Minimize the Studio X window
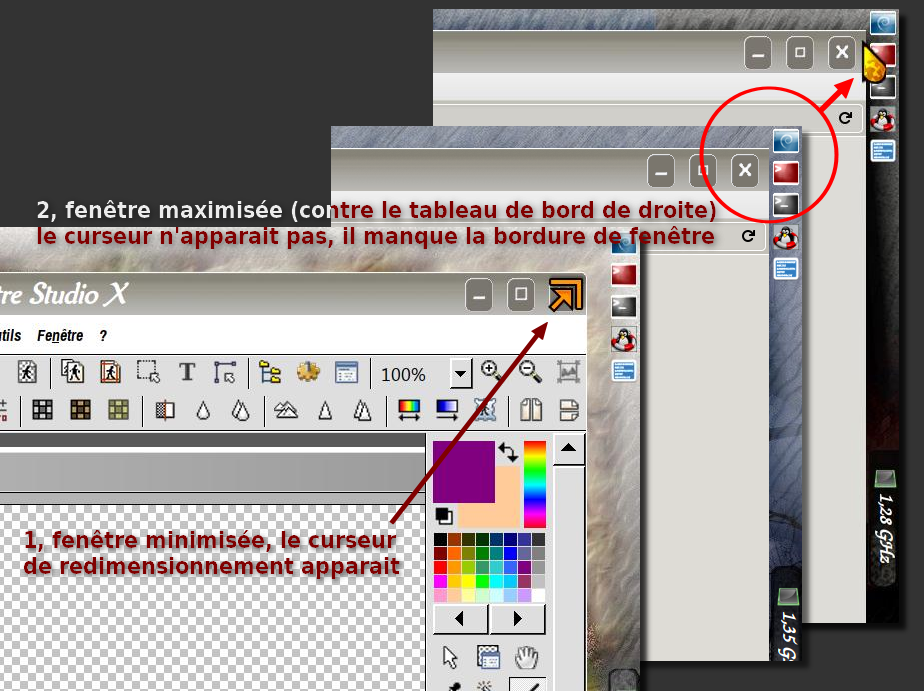 coord(479,295)
